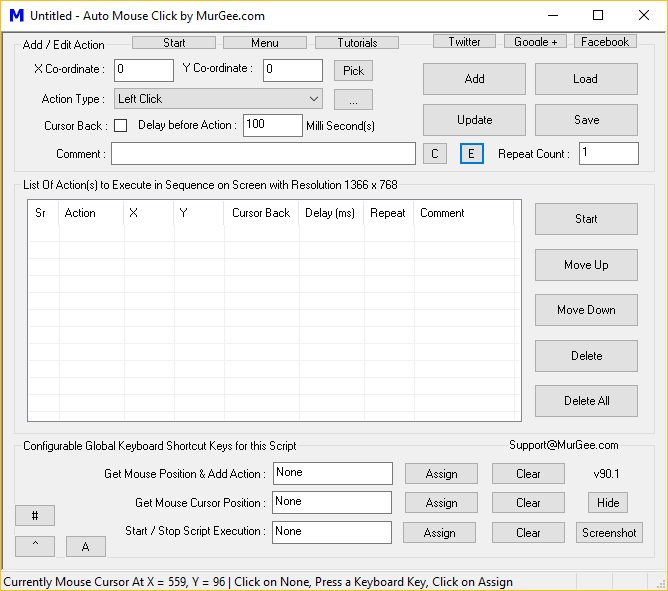
Task: Click the Comment text field
Action: 263,153
